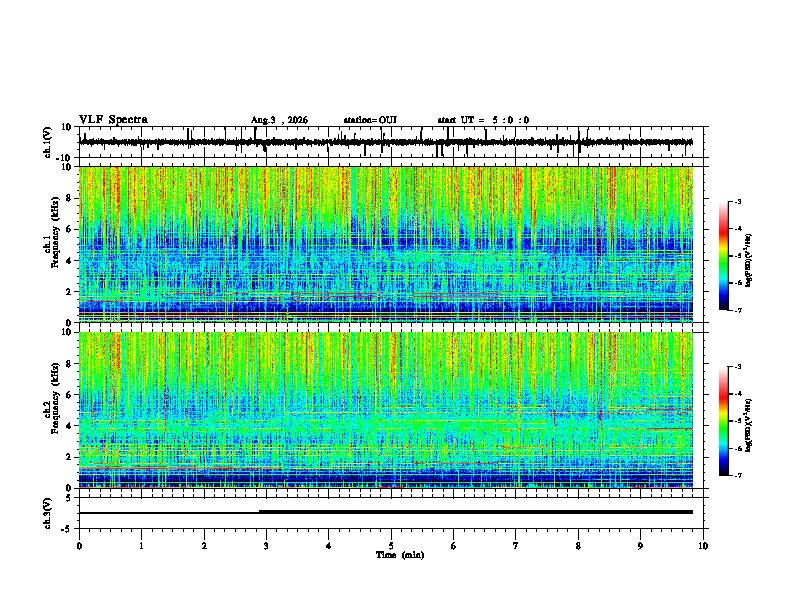
Task: Click time tick label '0' on bottom axis
Action: click(79, 546)
